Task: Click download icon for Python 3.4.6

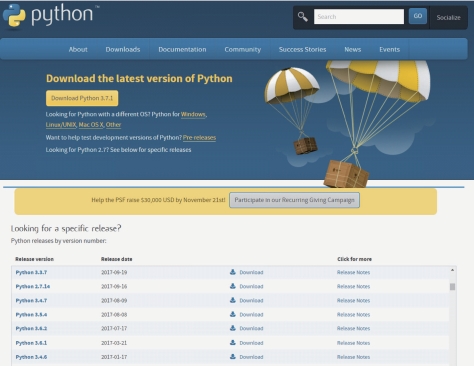Action: 233,356
